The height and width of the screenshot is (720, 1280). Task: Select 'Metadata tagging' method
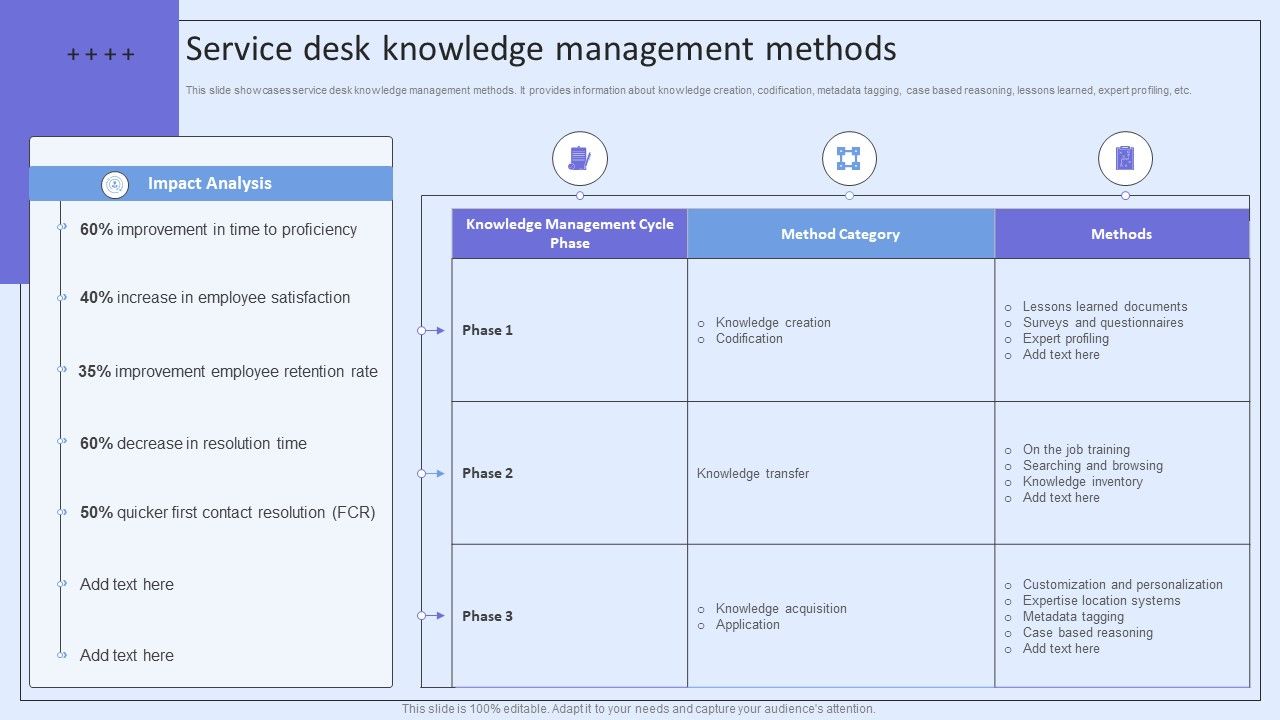tap(1073, 616)
